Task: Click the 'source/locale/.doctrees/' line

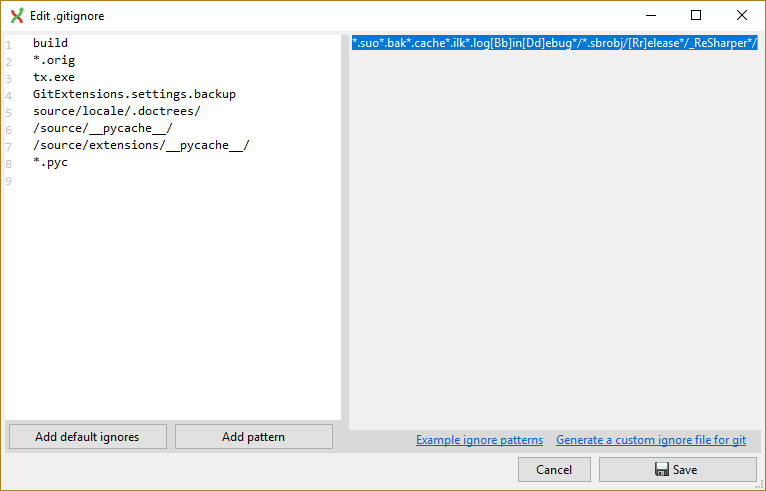Action: pos(117,111)
